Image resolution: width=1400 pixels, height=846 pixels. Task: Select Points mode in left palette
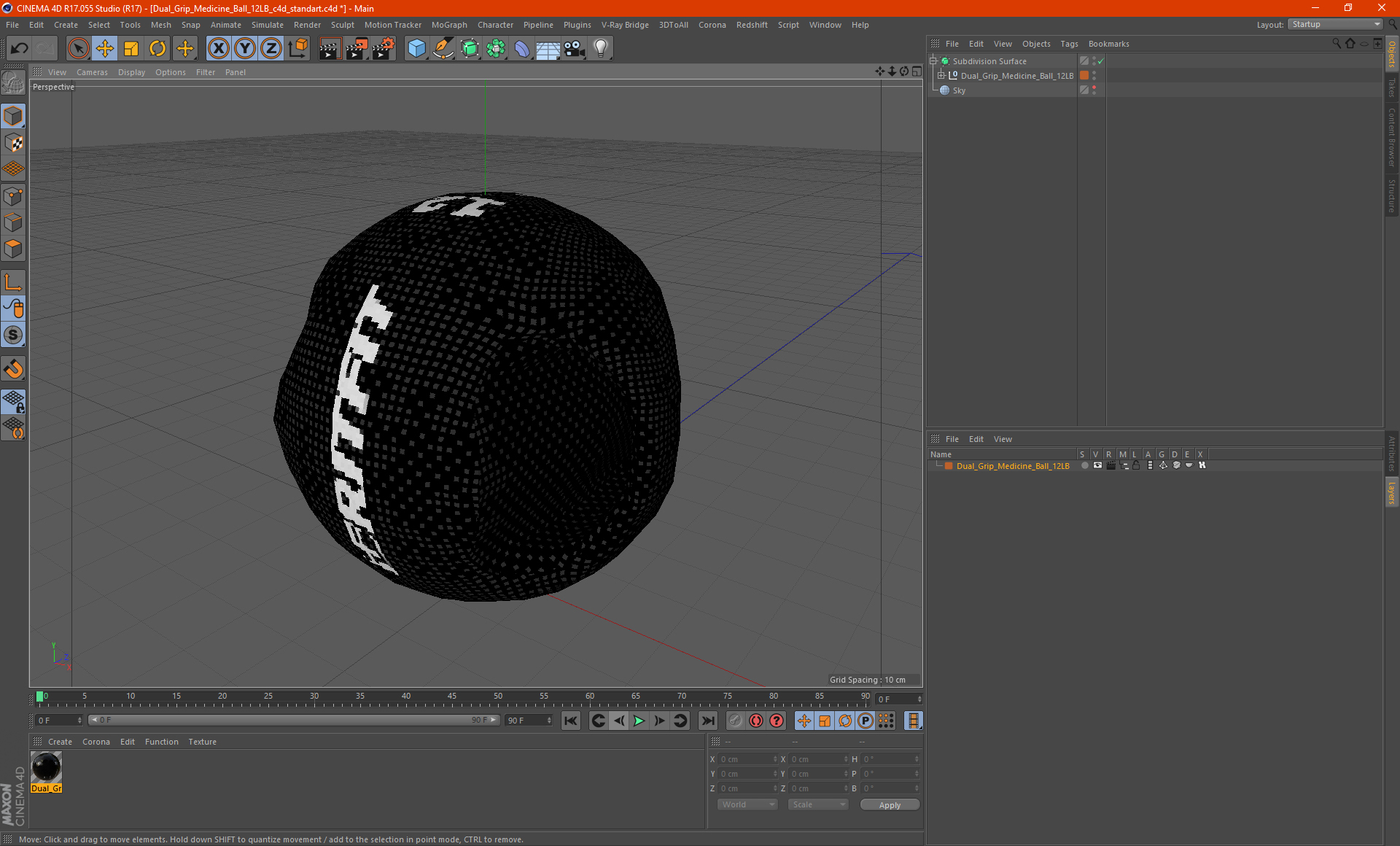pyautogui.click(x=13, y=196)
